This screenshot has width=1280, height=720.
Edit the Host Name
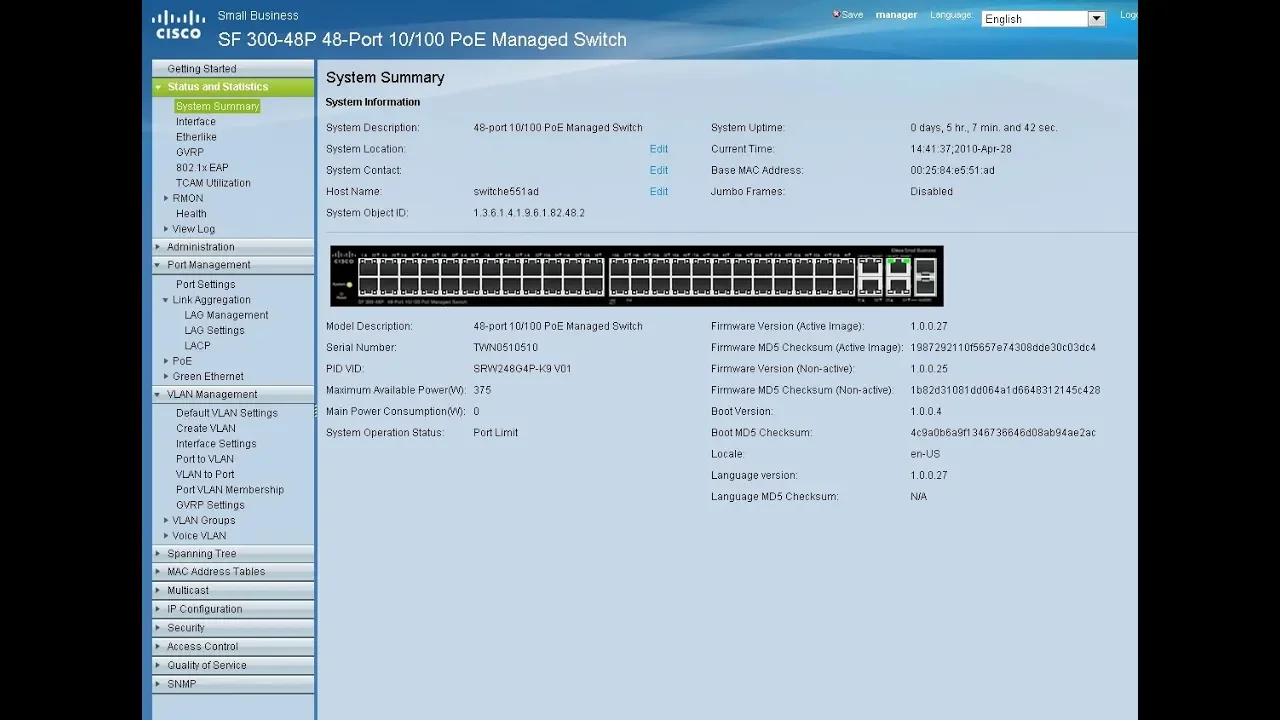(x=659, y=191)
